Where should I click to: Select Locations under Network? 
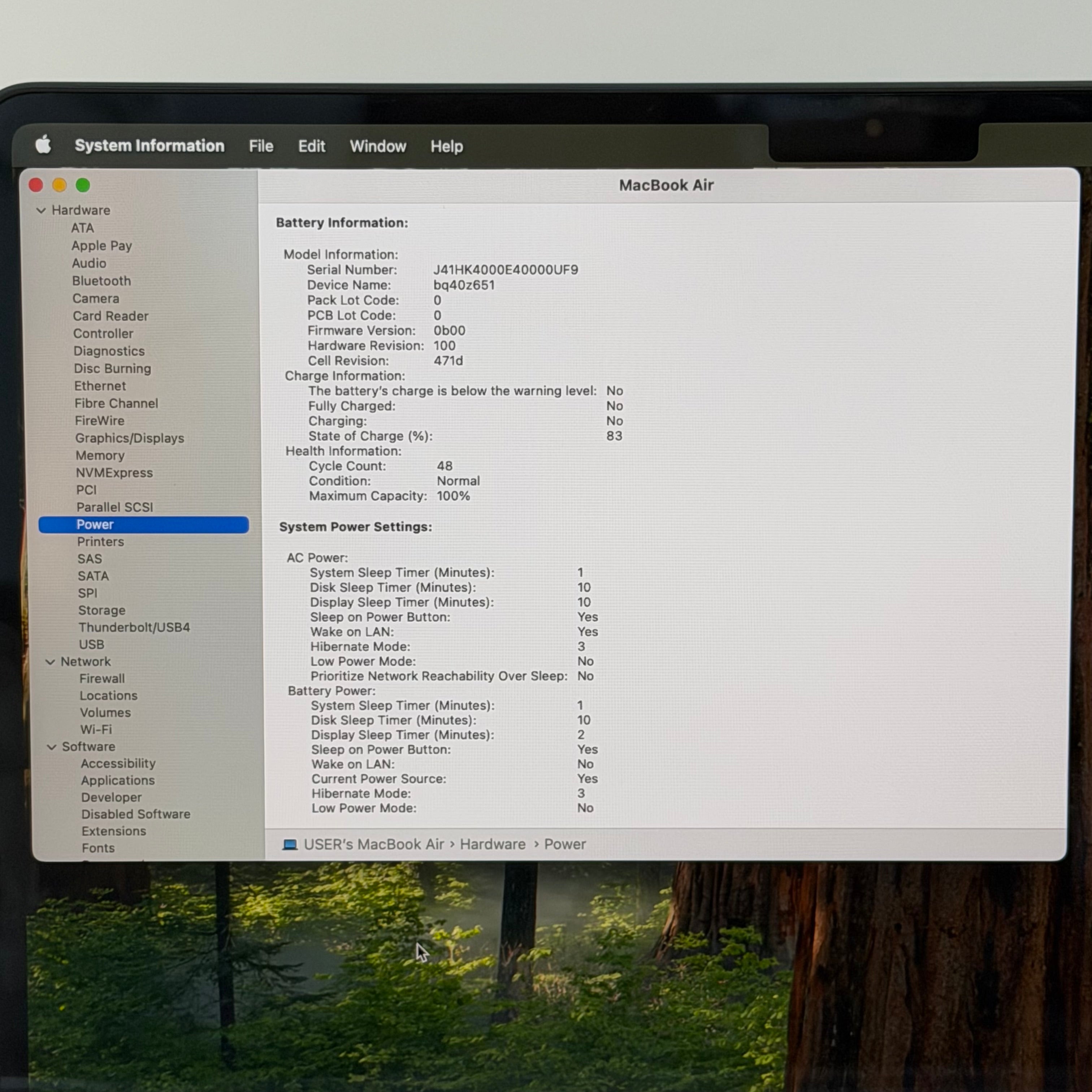click(x=109, y=696)
